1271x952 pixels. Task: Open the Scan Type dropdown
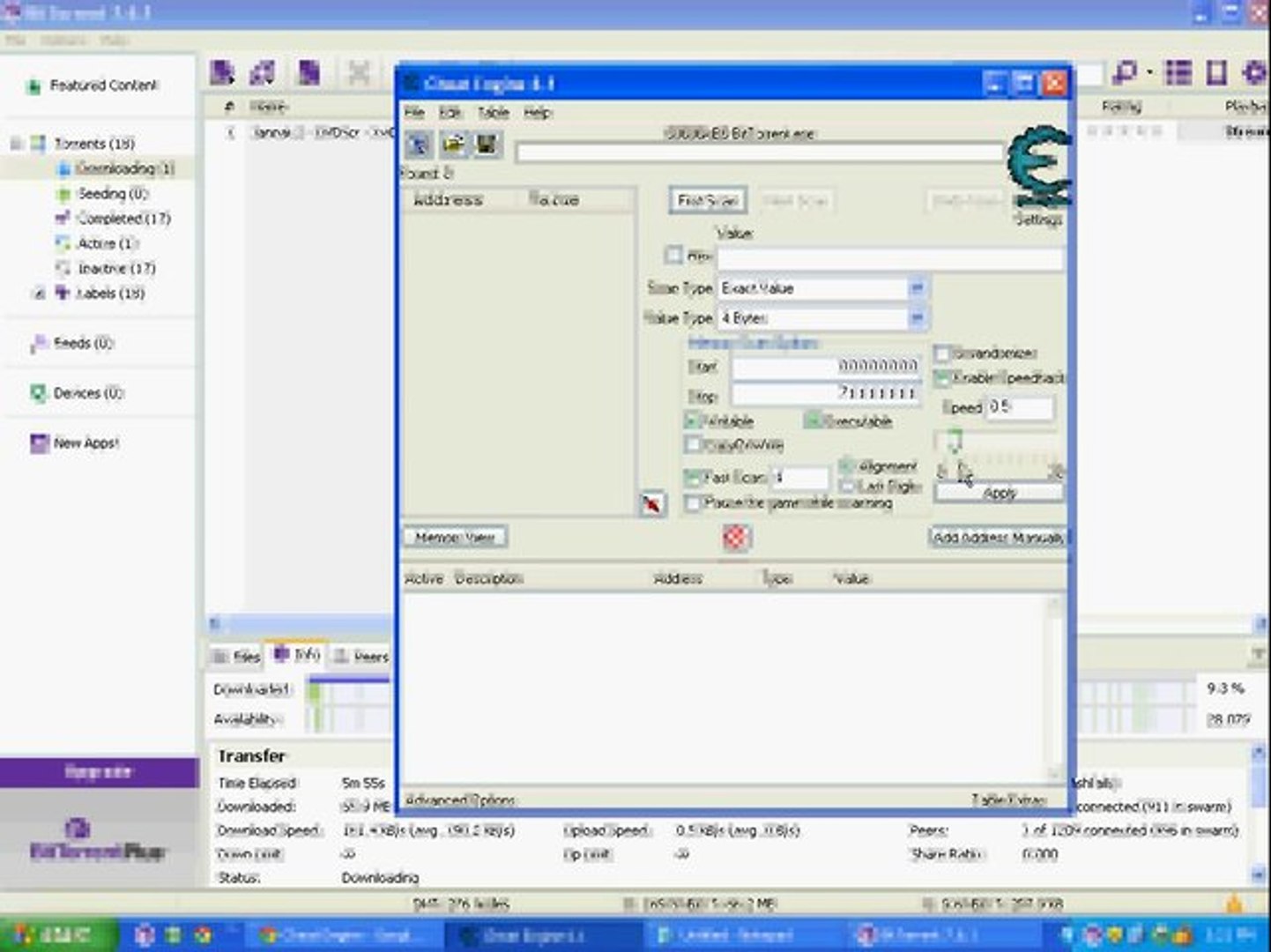(x=917, y=288)
